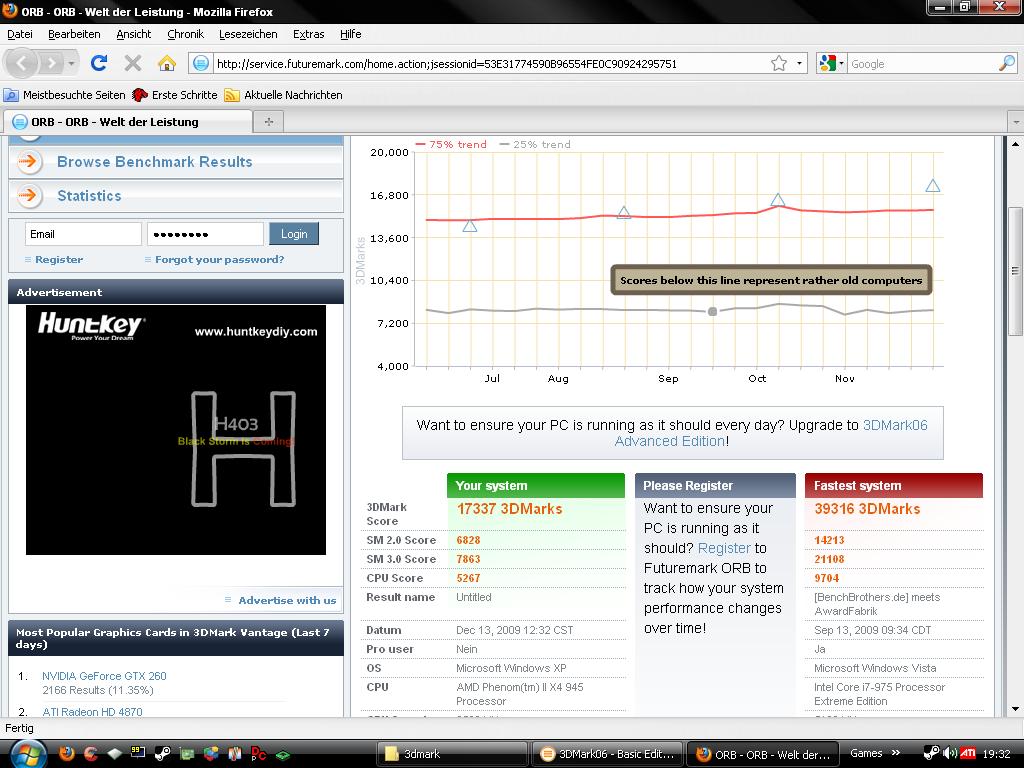Click the Login button
The width and height of the screenshot is (1024, 768).
coord(294,234)
